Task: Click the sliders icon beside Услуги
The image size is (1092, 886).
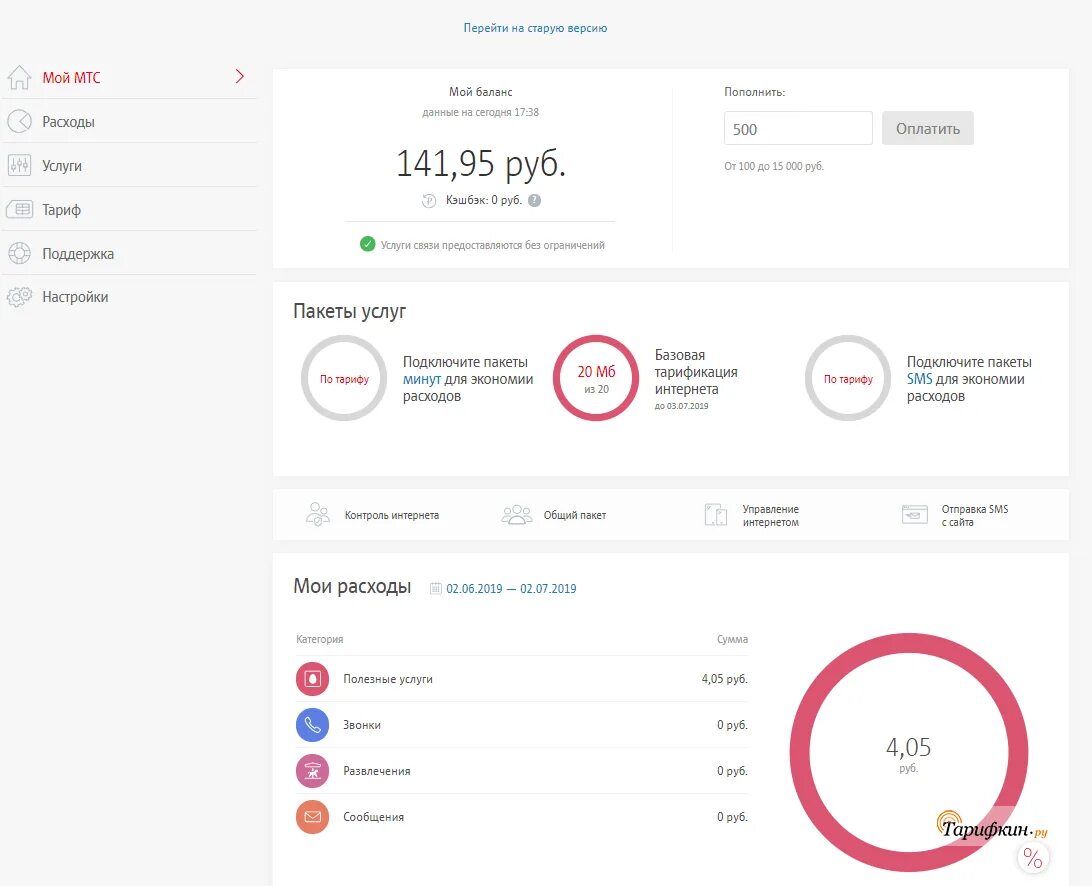Action: (x=20, y=165)
